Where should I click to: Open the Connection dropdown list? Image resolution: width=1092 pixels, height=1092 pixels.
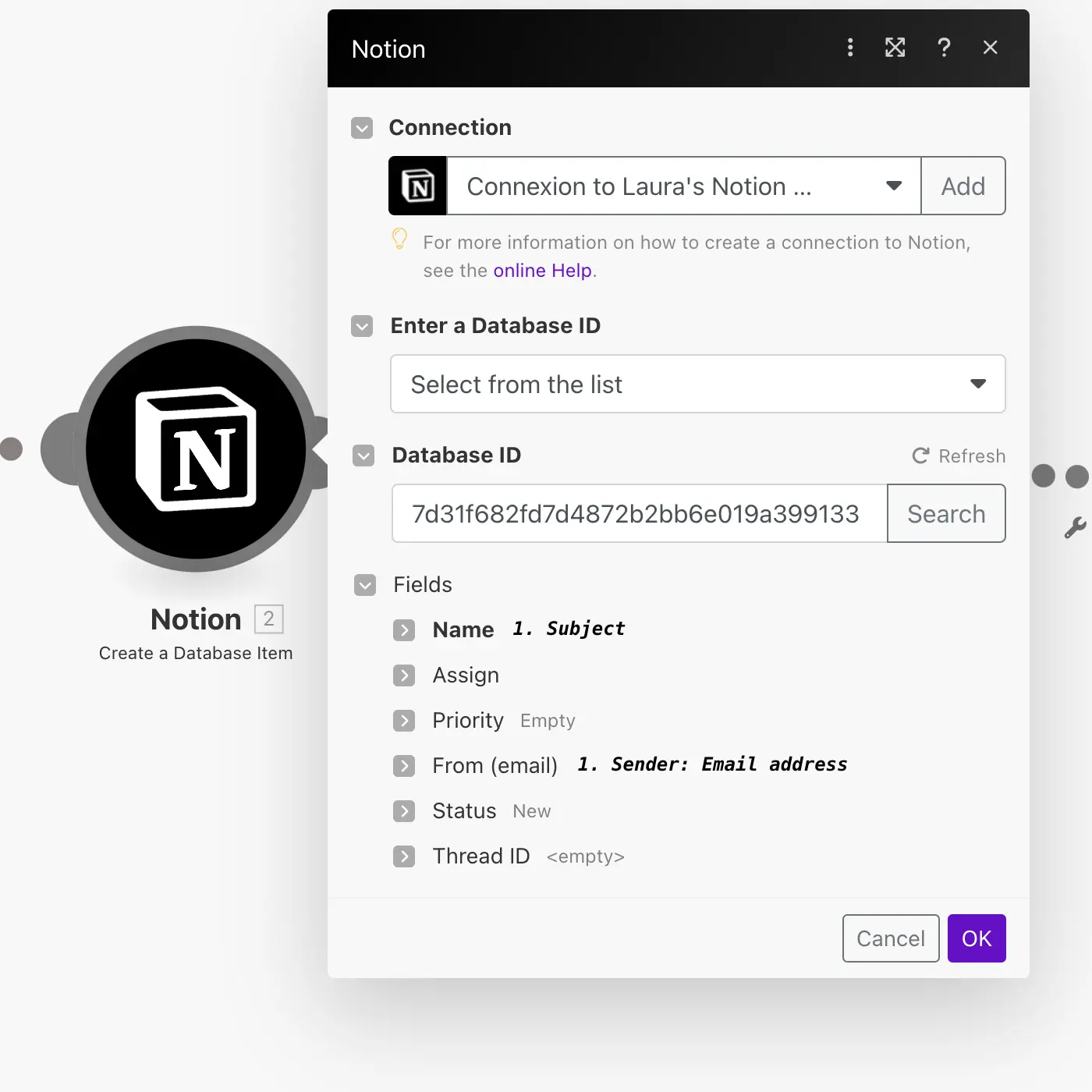894,186
